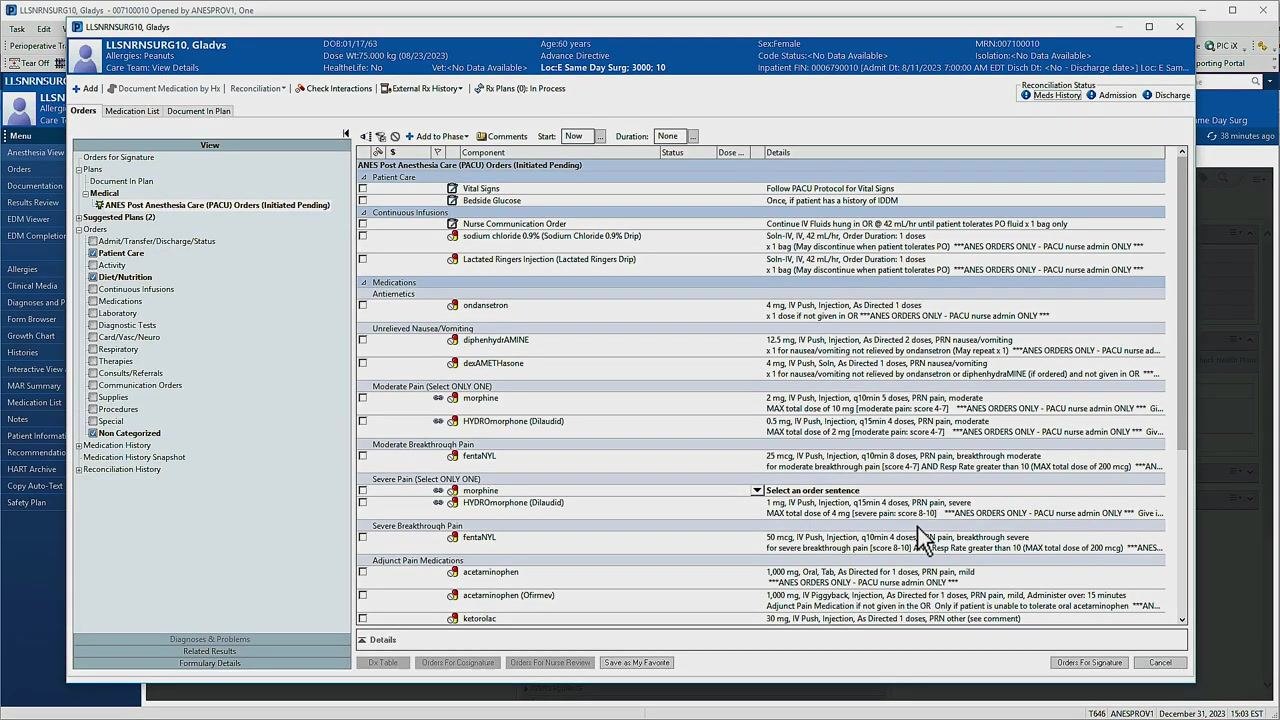Click the link icon beside HYDROmorphone moderate pain
This screenshot has width=1280, height=720.
coord(438,421)
